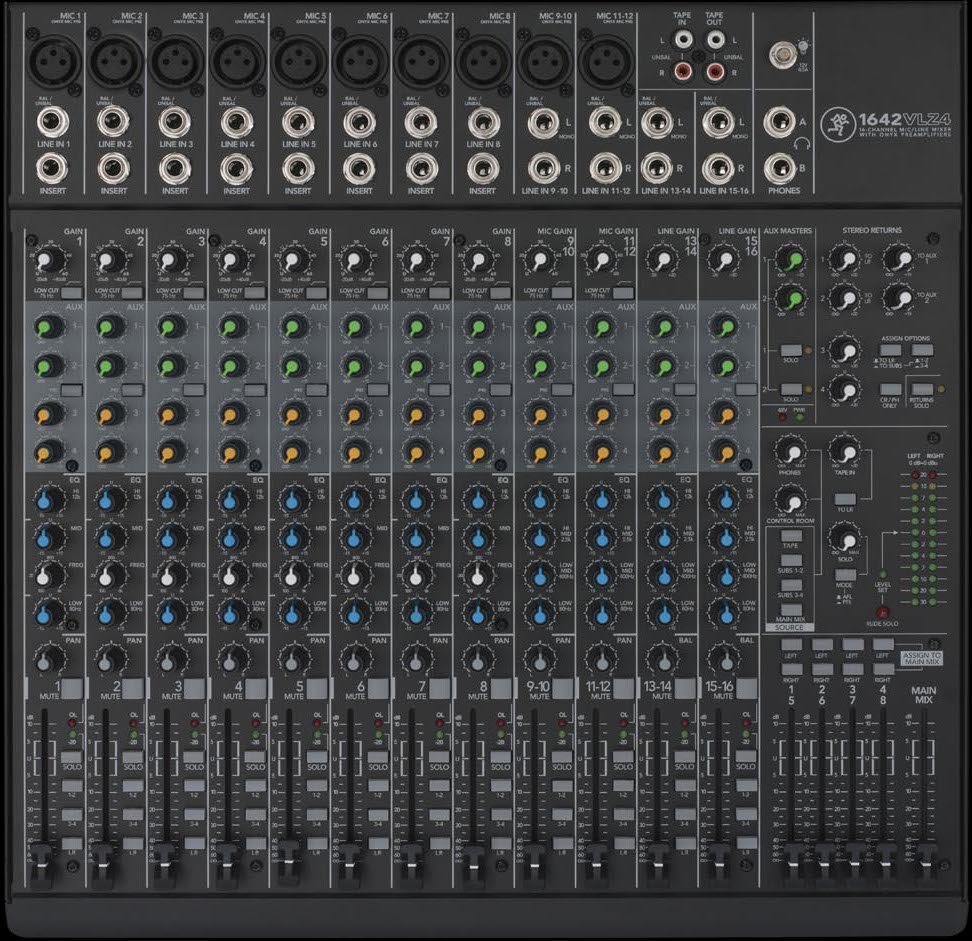Mute channel 15-16

pyautogui.click(x=746, y=688)
